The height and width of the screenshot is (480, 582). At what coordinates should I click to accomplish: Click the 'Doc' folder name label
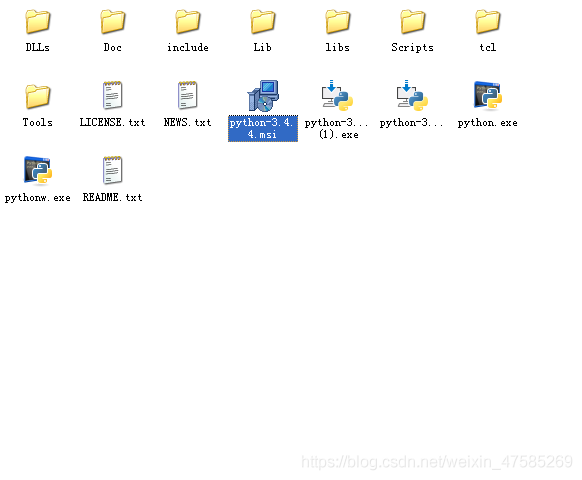point(112,48)
